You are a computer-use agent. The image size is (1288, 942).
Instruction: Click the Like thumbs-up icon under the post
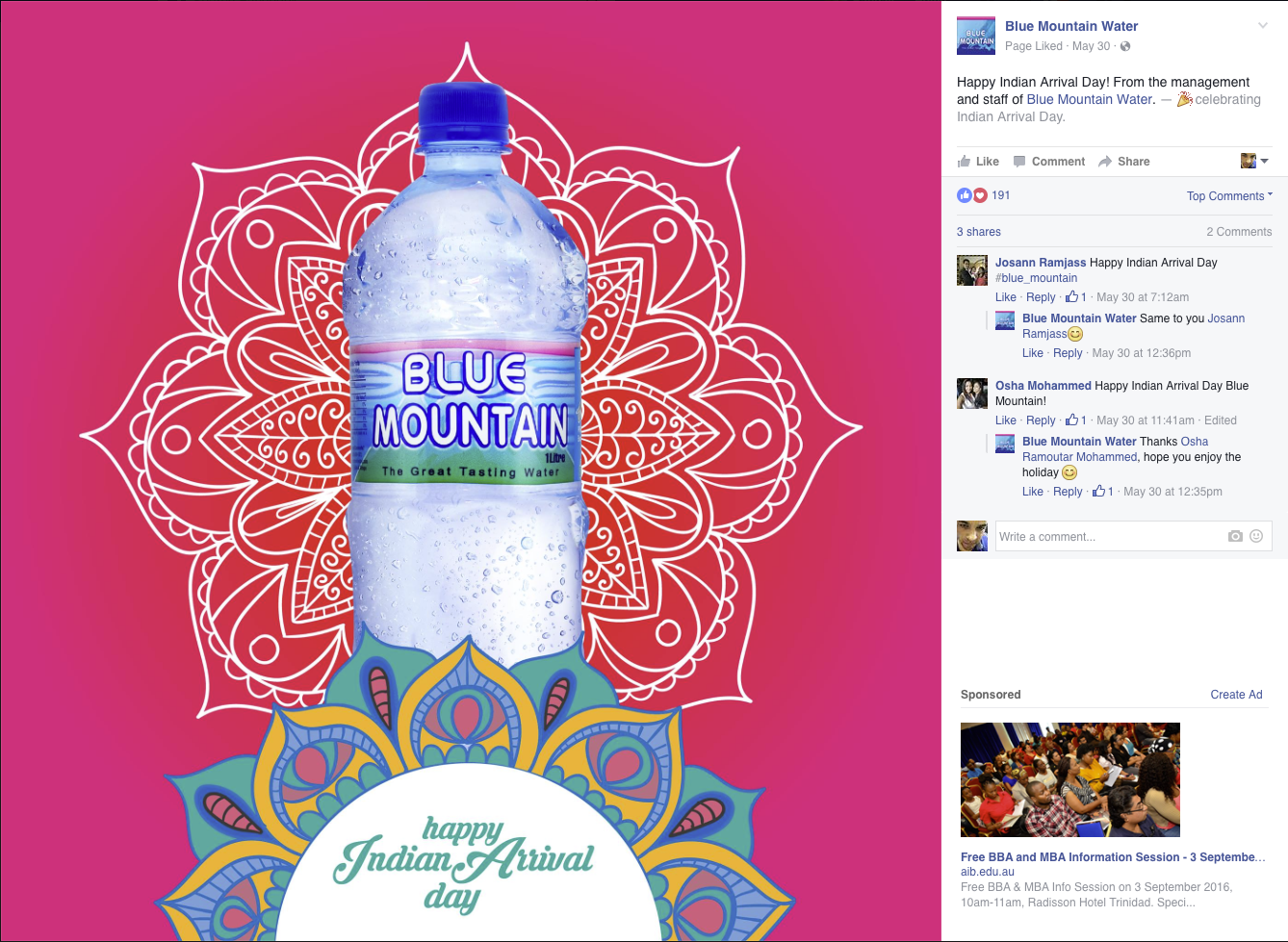(964, 162)
